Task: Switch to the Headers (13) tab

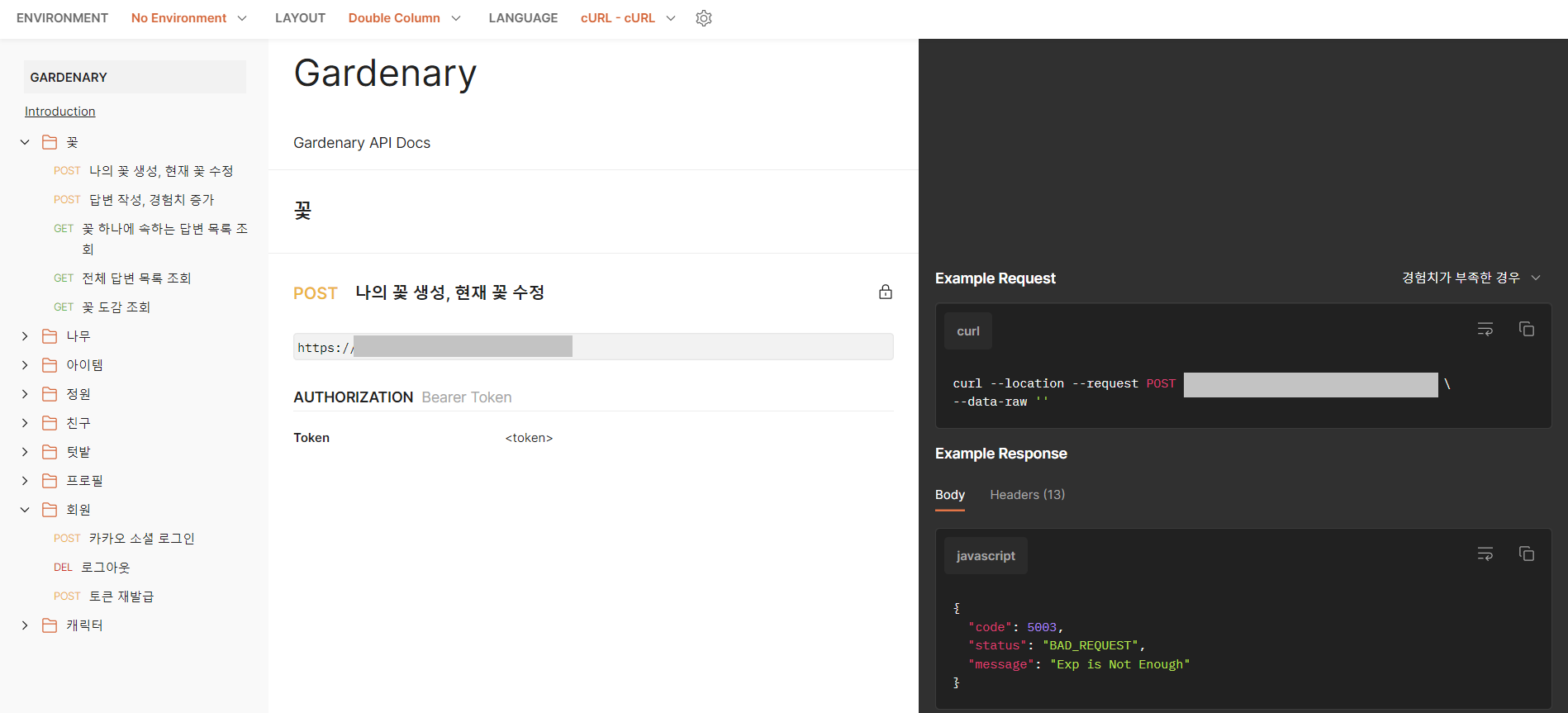Action: tap(1028, 495)
